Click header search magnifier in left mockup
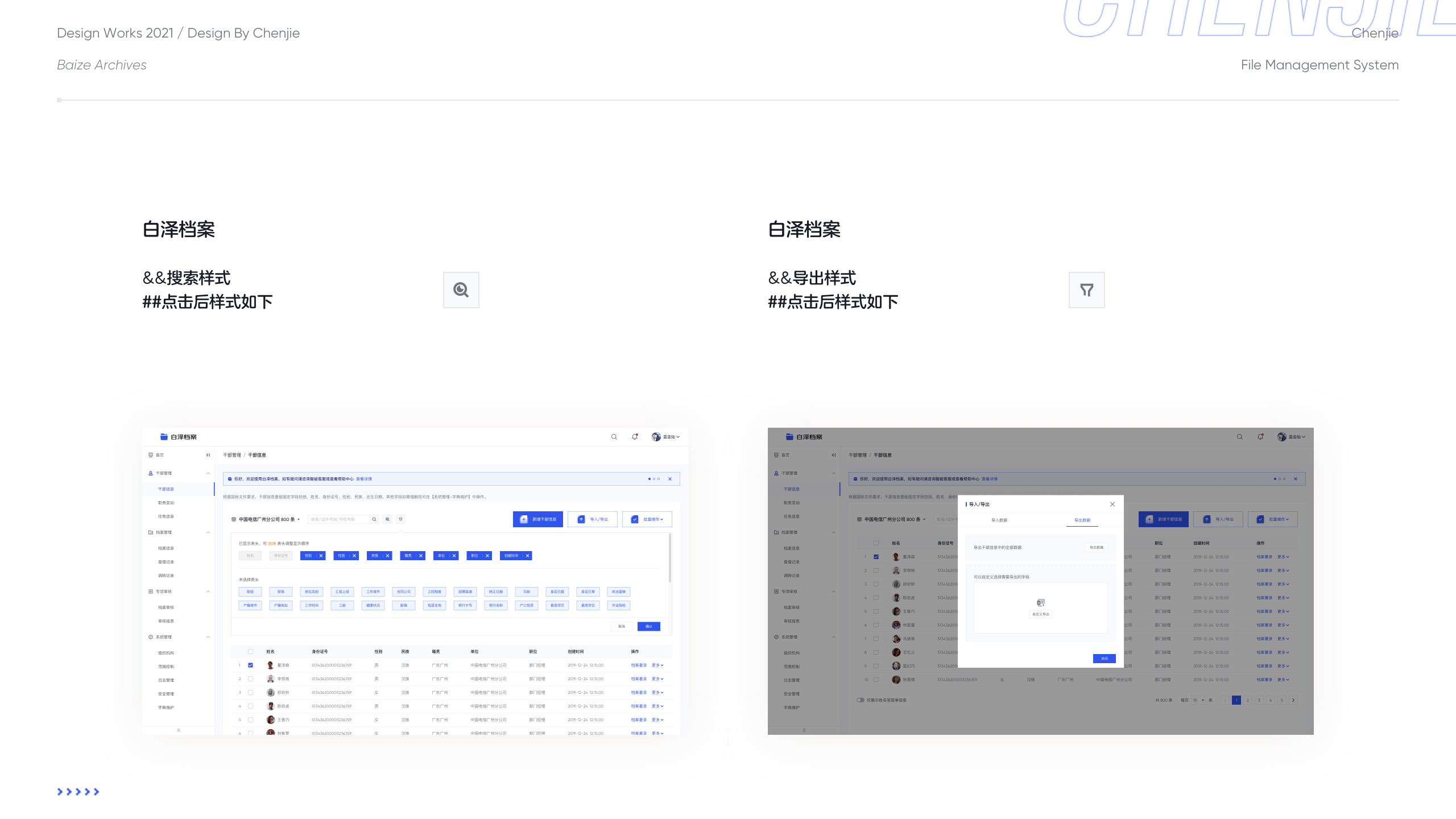 614,437
